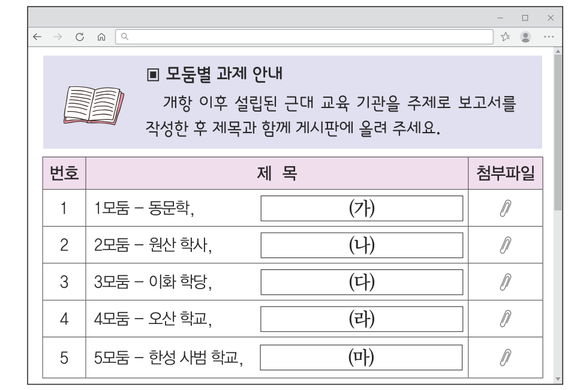
Task: Open attachment paperclip for 4모둠 오산 학교
Action: [506, 319]
